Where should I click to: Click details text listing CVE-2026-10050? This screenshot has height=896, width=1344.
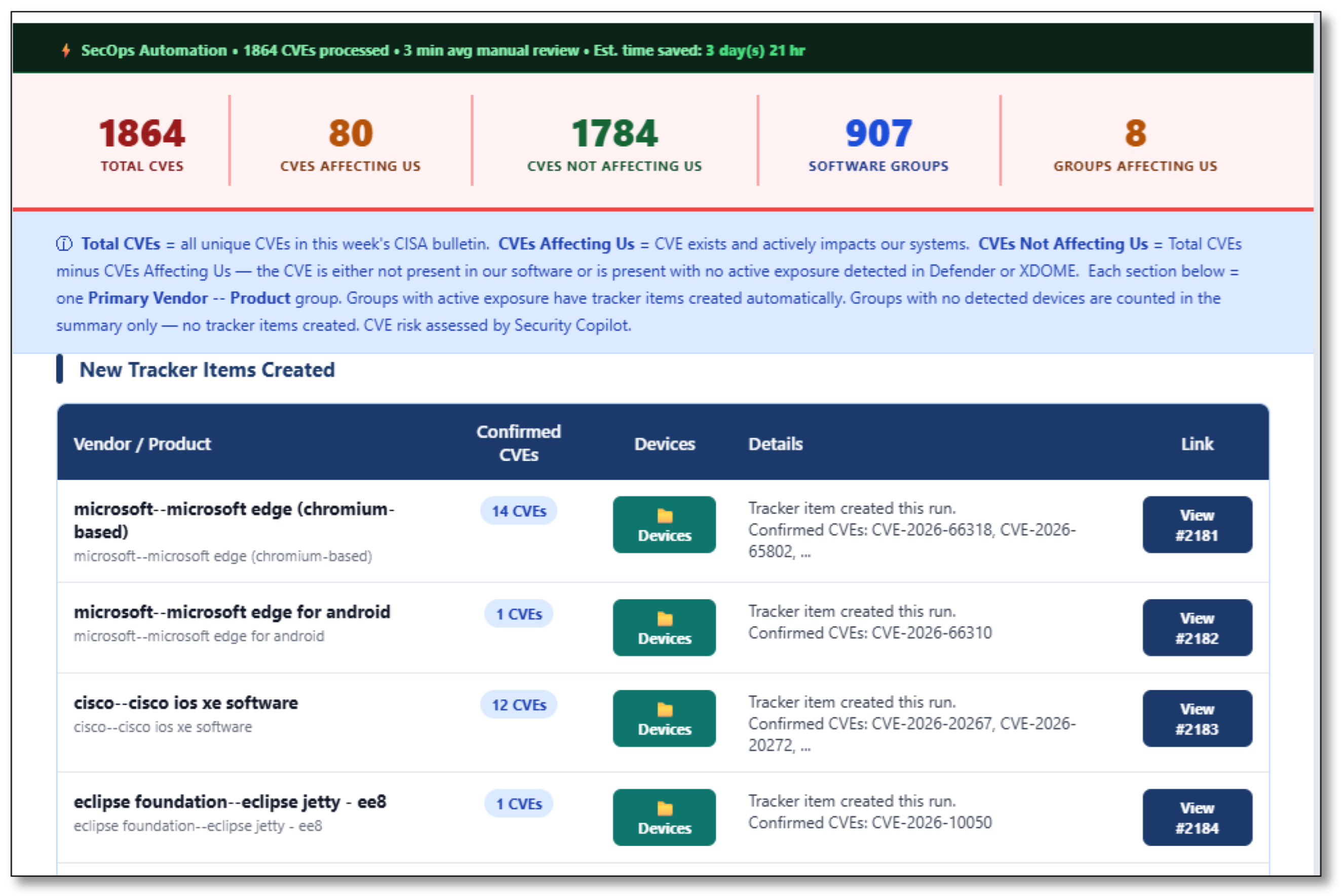coord(870,811)
